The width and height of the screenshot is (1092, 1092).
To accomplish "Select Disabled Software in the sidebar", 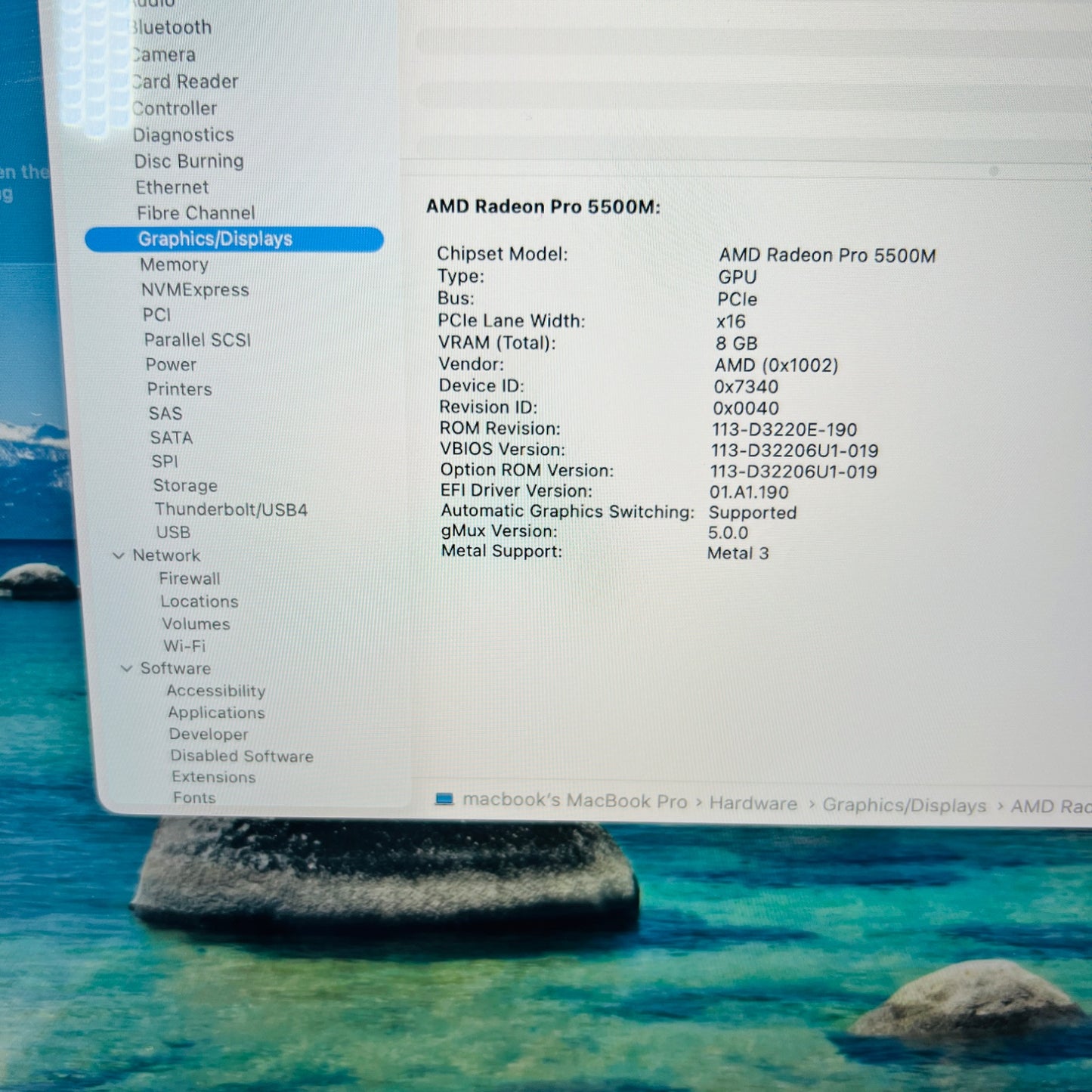I will point(242,756).
